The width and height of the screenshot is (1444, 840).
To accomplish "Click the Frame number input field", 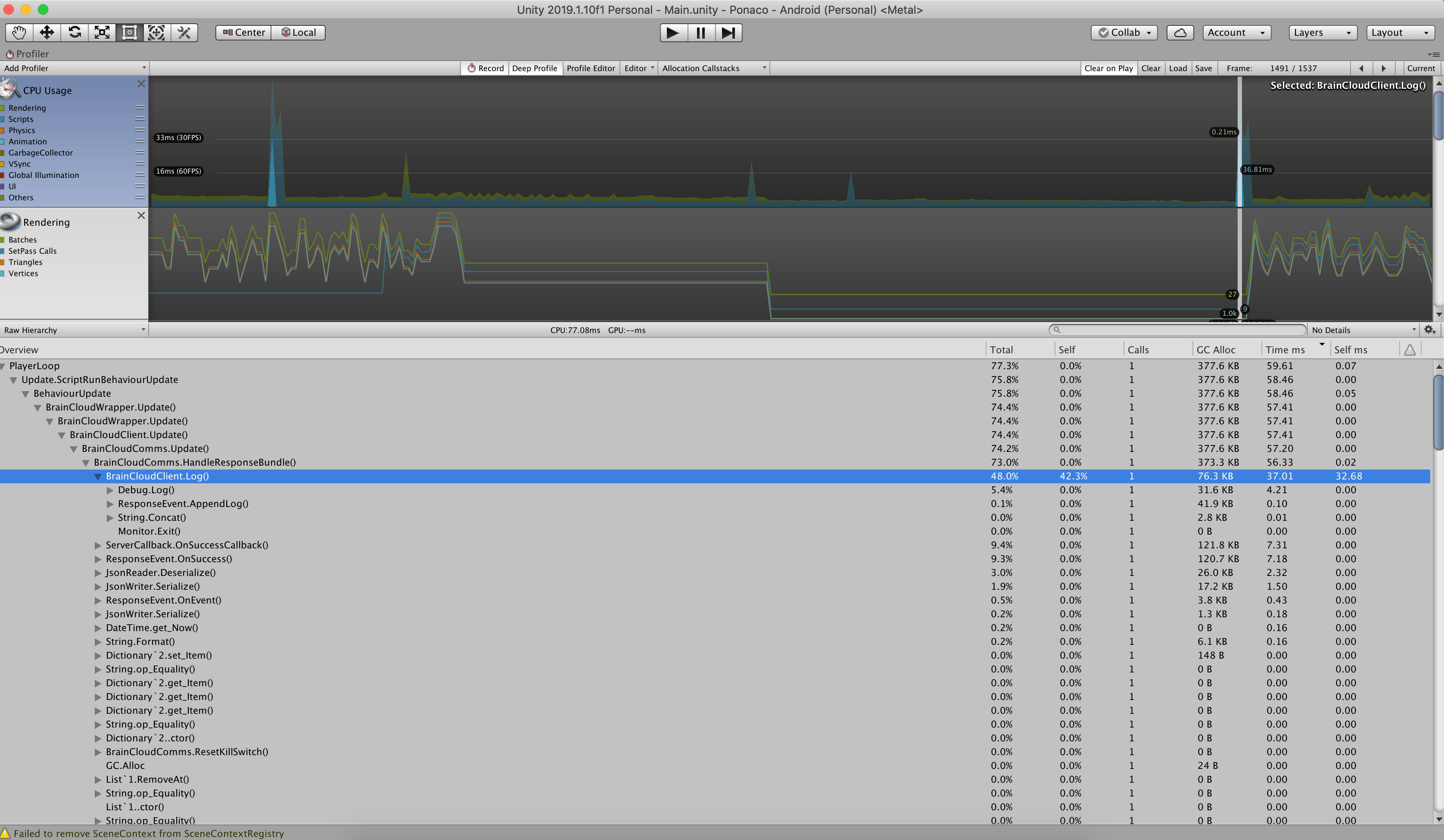I will point(1292,68).
